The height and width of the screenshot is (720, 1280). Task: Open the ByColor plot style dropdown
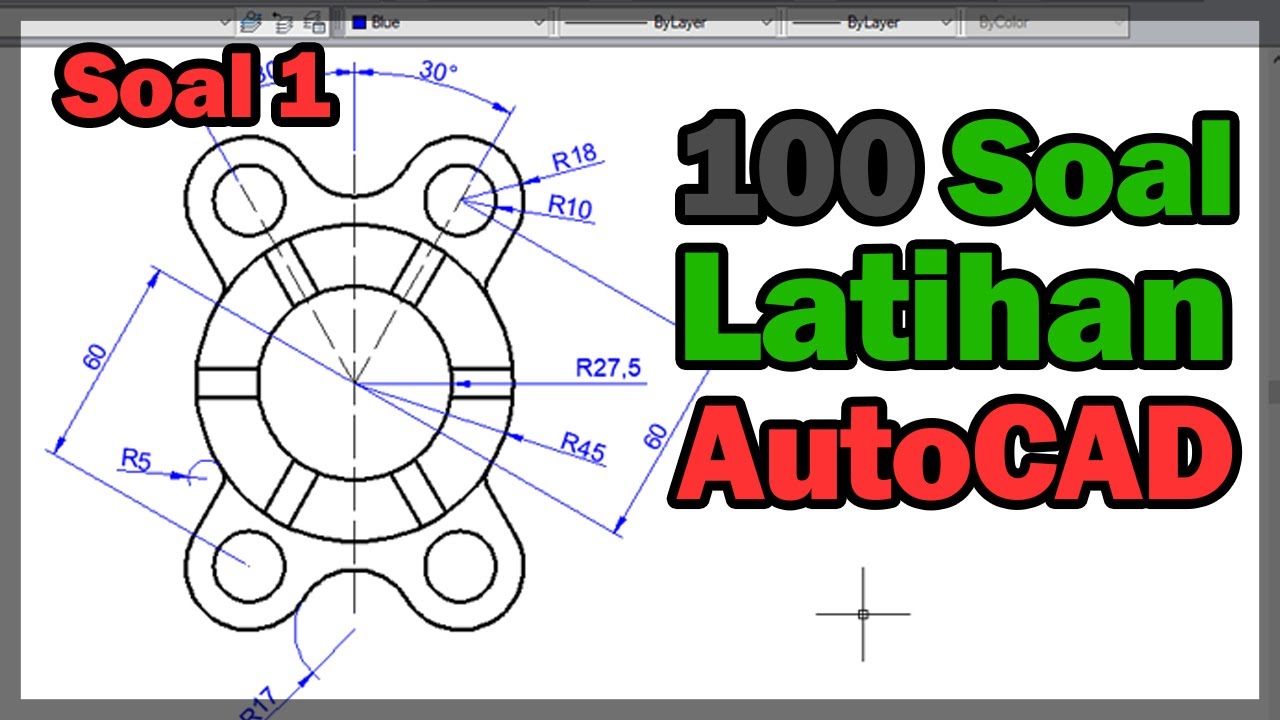(1047, 21)
